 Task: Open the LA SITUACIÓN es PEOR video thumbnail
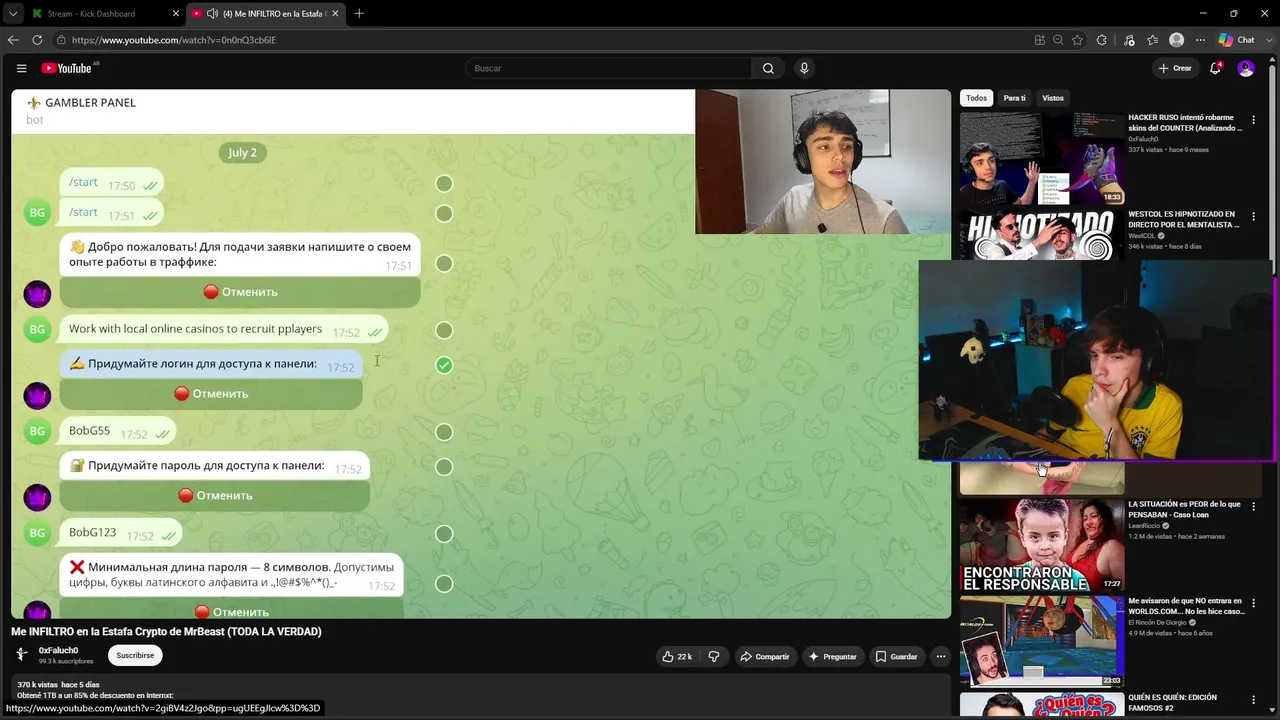point(1042,545)
